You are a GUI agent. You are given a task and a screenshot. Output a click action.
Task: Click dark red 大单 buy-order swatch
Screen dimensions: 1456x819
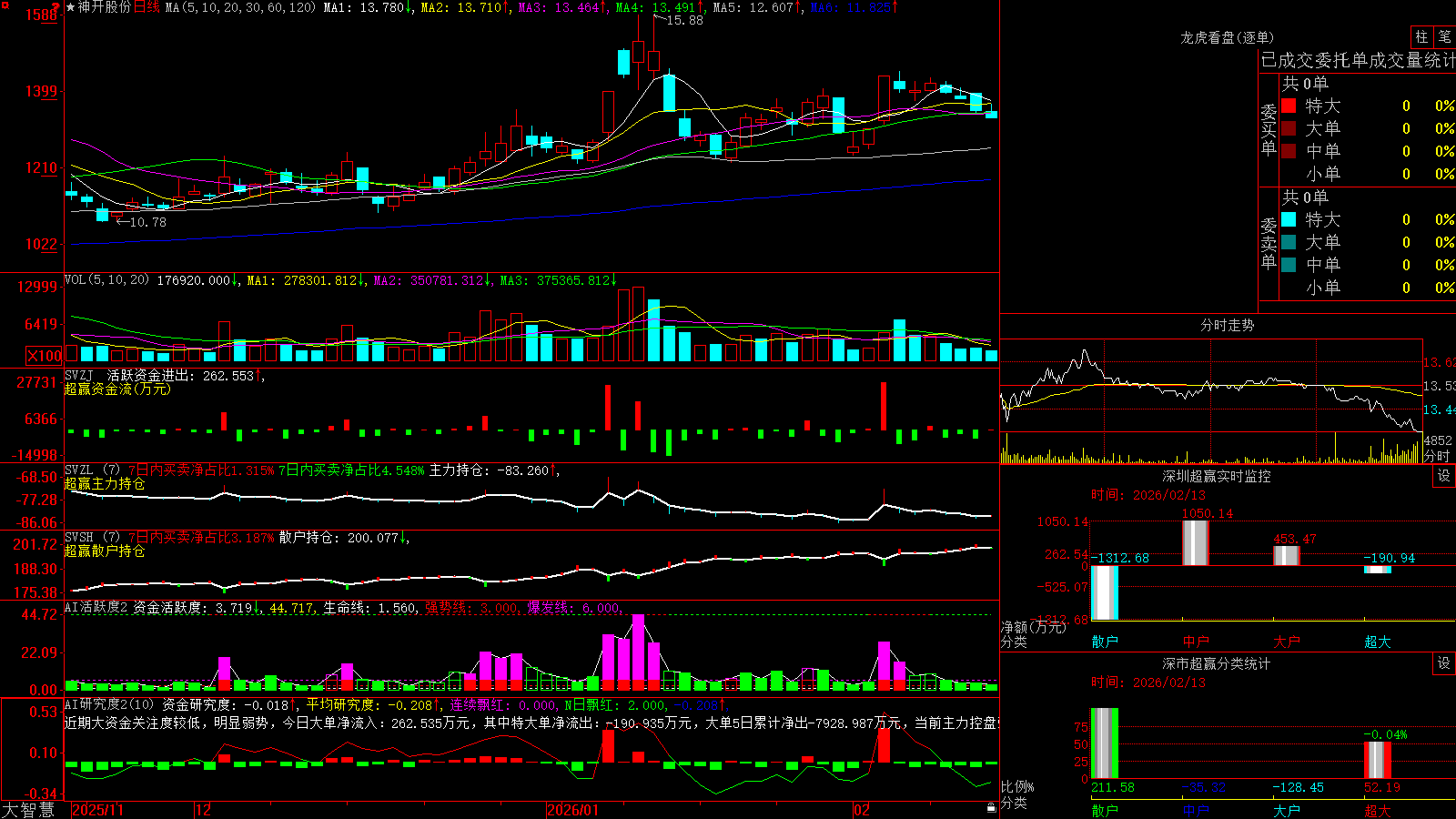[x=1289, y=128]
